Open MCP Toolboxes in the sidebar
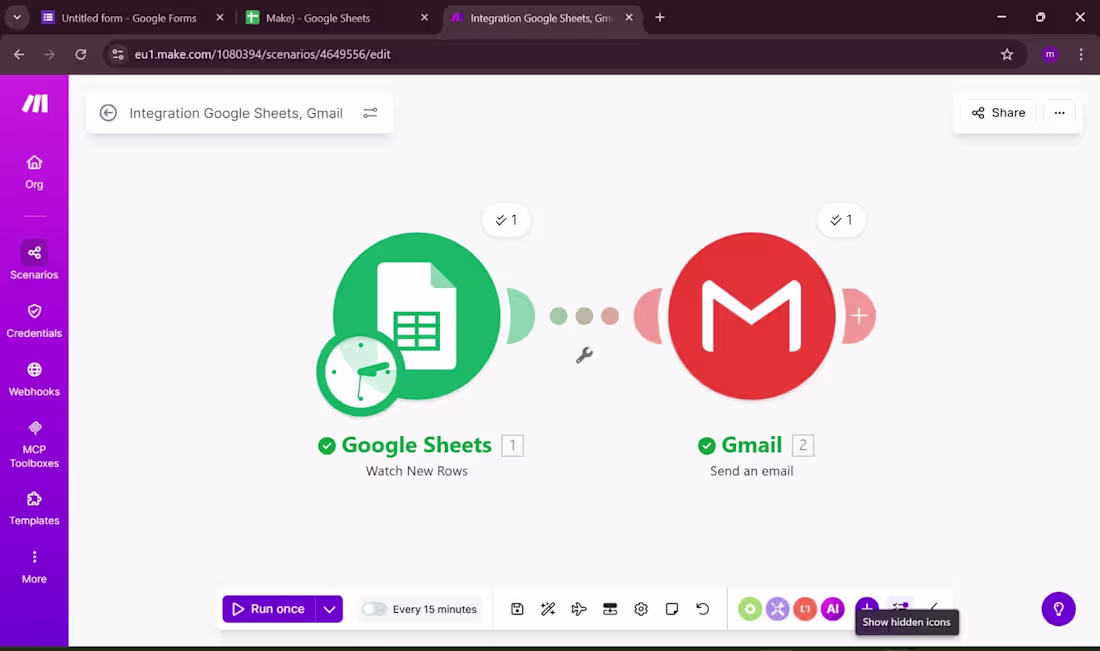Screen dimensions: 1100x651 34,445
